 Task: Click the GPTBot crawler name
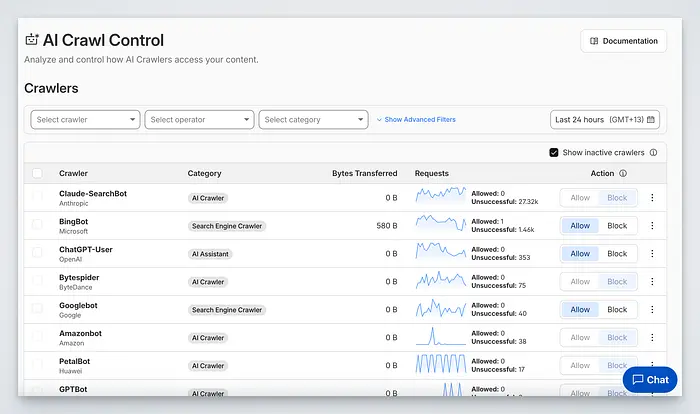[x=73, y=389]
